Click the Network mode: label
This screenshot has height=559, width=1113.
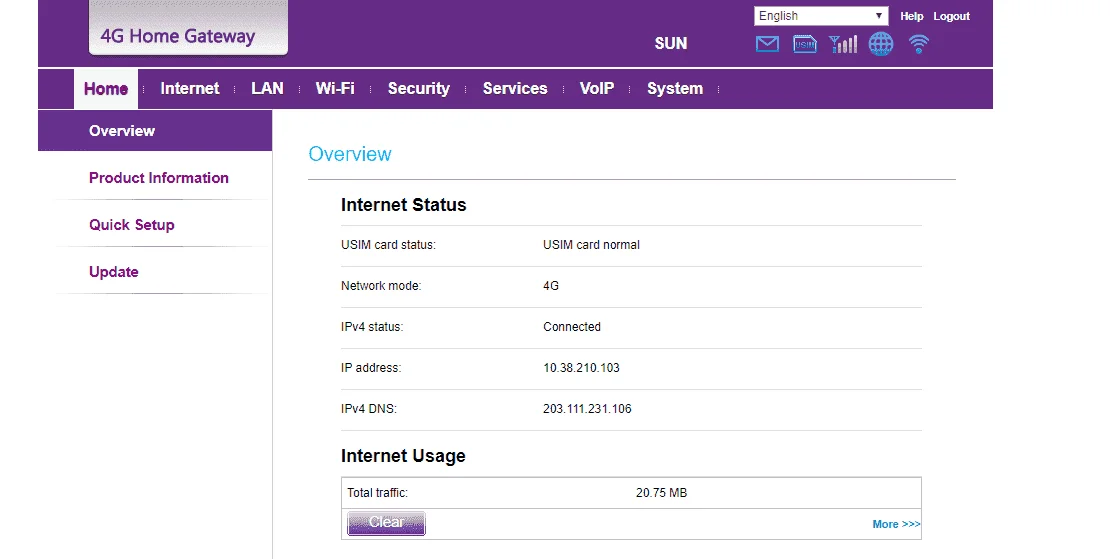point(381,286)
